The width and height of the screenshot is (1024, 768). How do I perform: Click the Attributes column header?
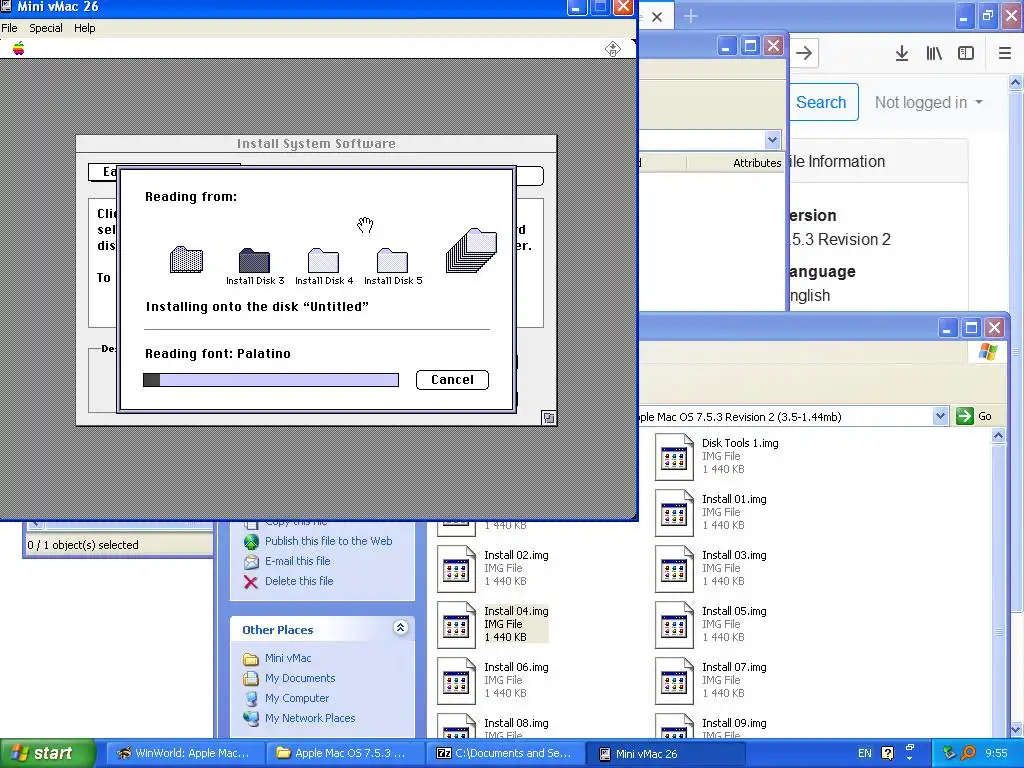[x=757, y=163]
